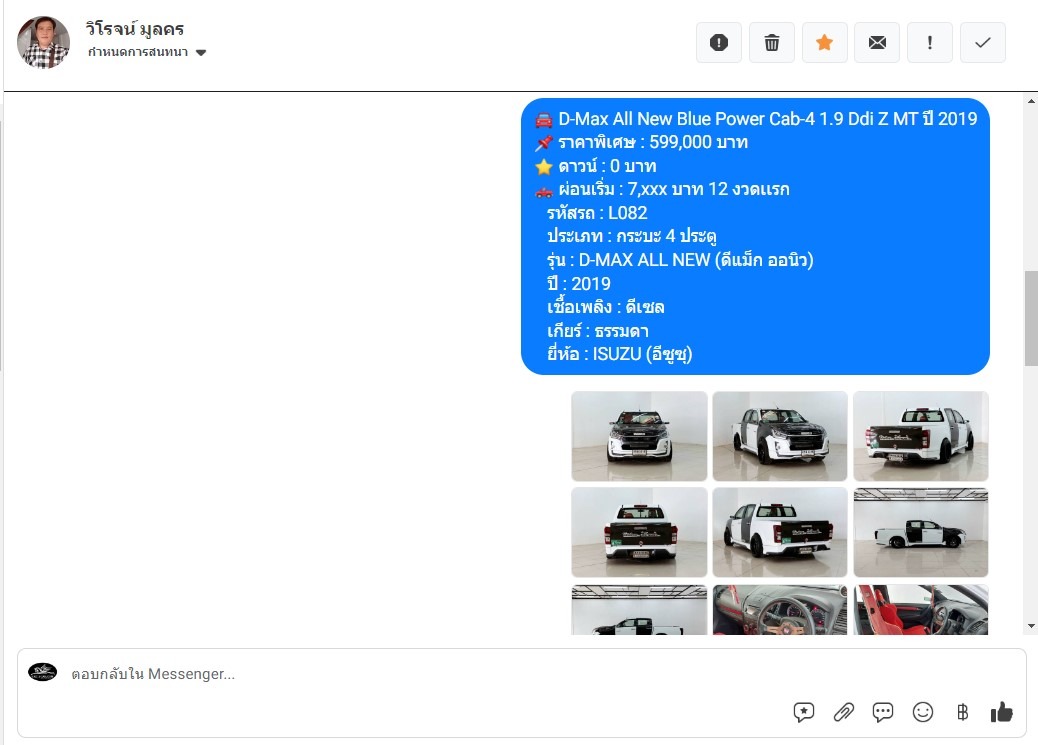Click the 'เชื้อเพลิง : ดีเซล' line
1038x745 pixels.
coord(606,307)
